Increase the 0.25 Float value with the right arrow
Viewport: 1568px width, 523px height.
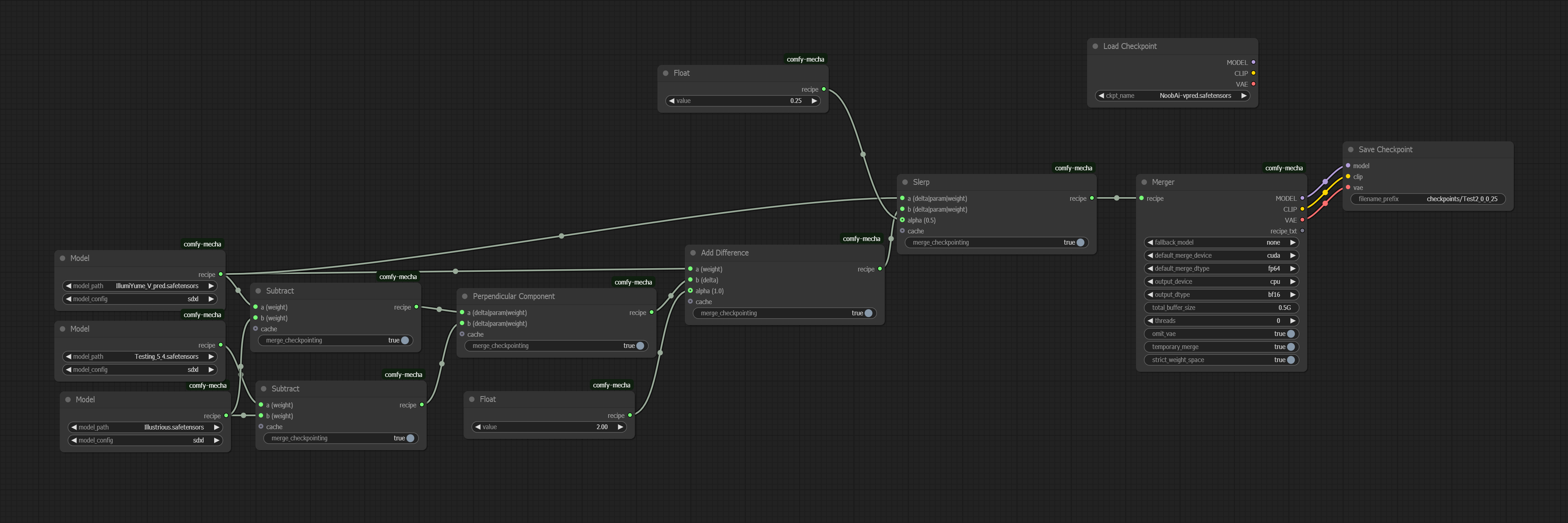(x=814, y=101)
